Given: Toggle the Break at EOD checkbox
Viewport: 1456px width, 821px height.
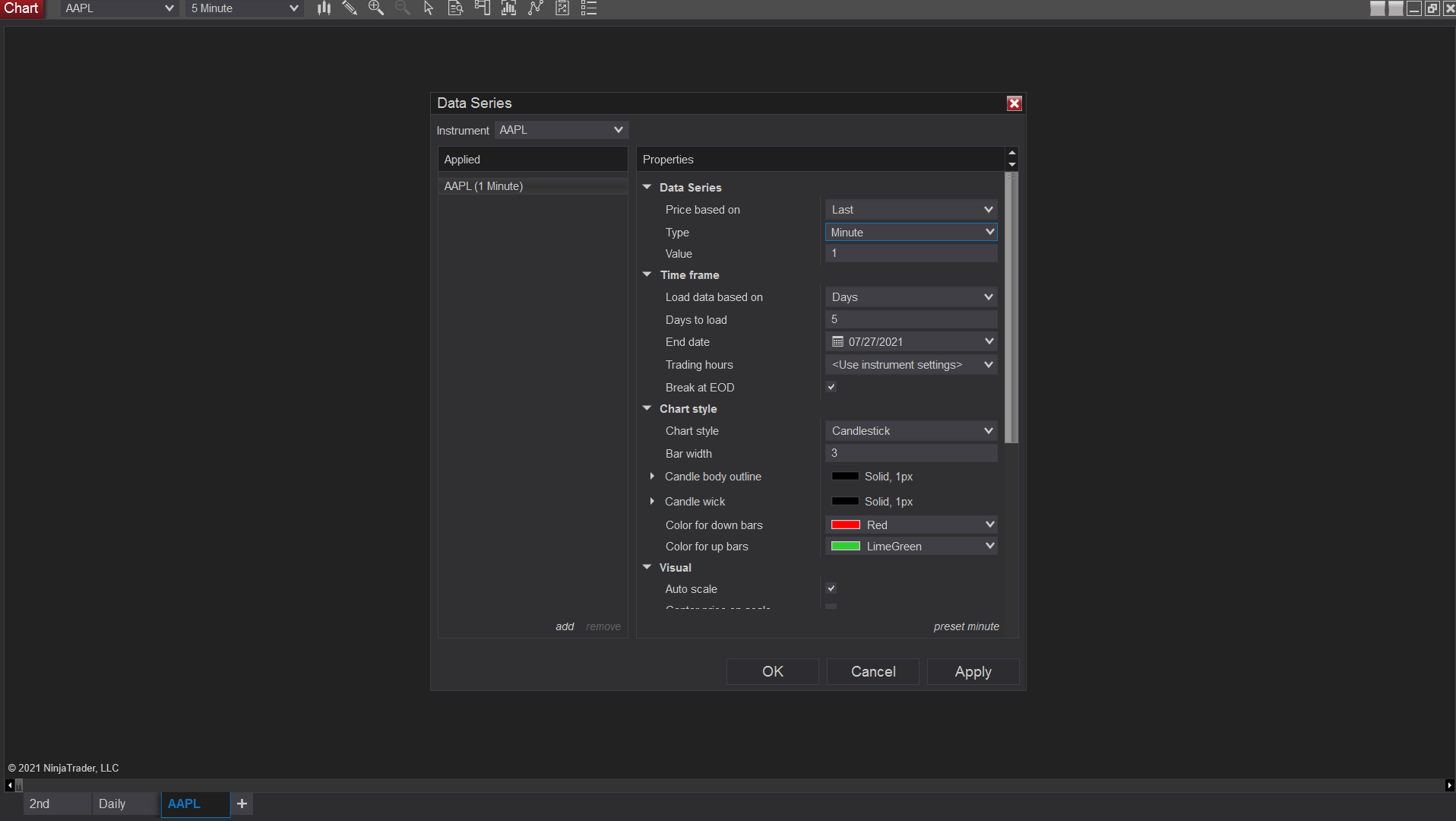Looking at the screenshot, I should (831, 387).
